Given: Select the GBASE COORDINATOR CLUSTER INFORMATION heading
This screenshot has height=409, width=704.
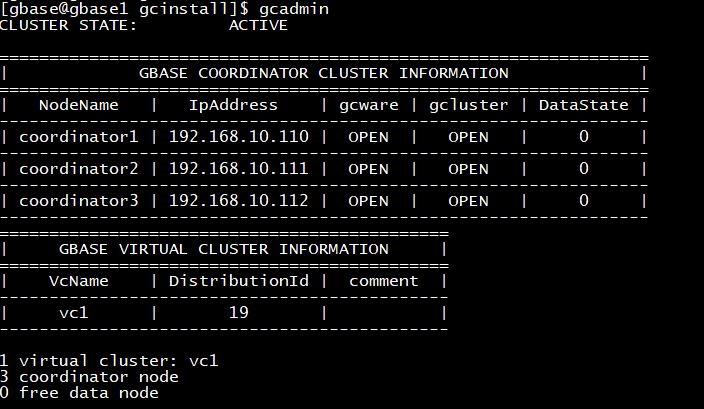Looking at the screenshot, I should pyautogui.click(x=324, y=73).
